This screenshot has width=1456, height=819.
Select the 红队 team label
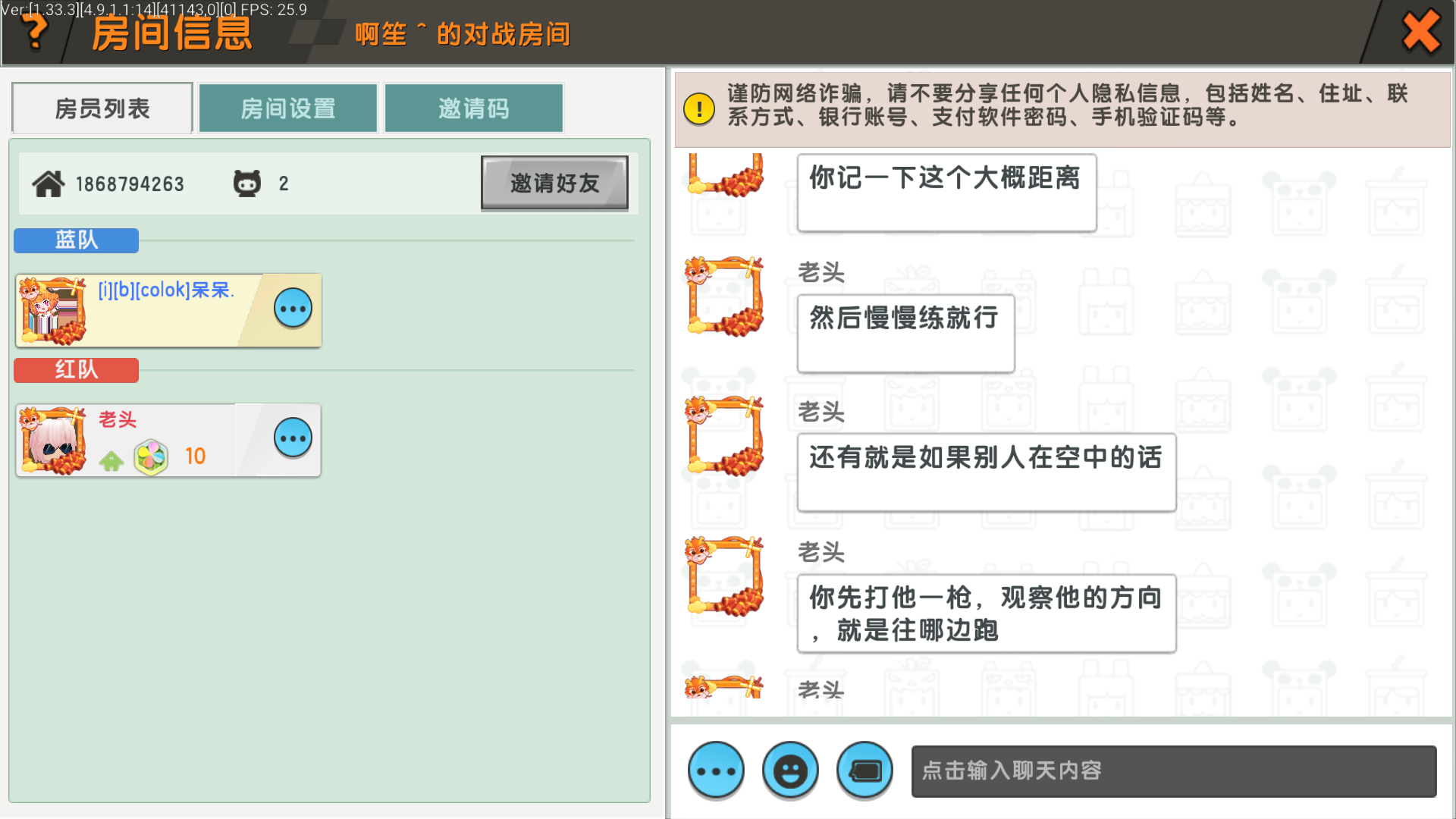pos(76,370)
